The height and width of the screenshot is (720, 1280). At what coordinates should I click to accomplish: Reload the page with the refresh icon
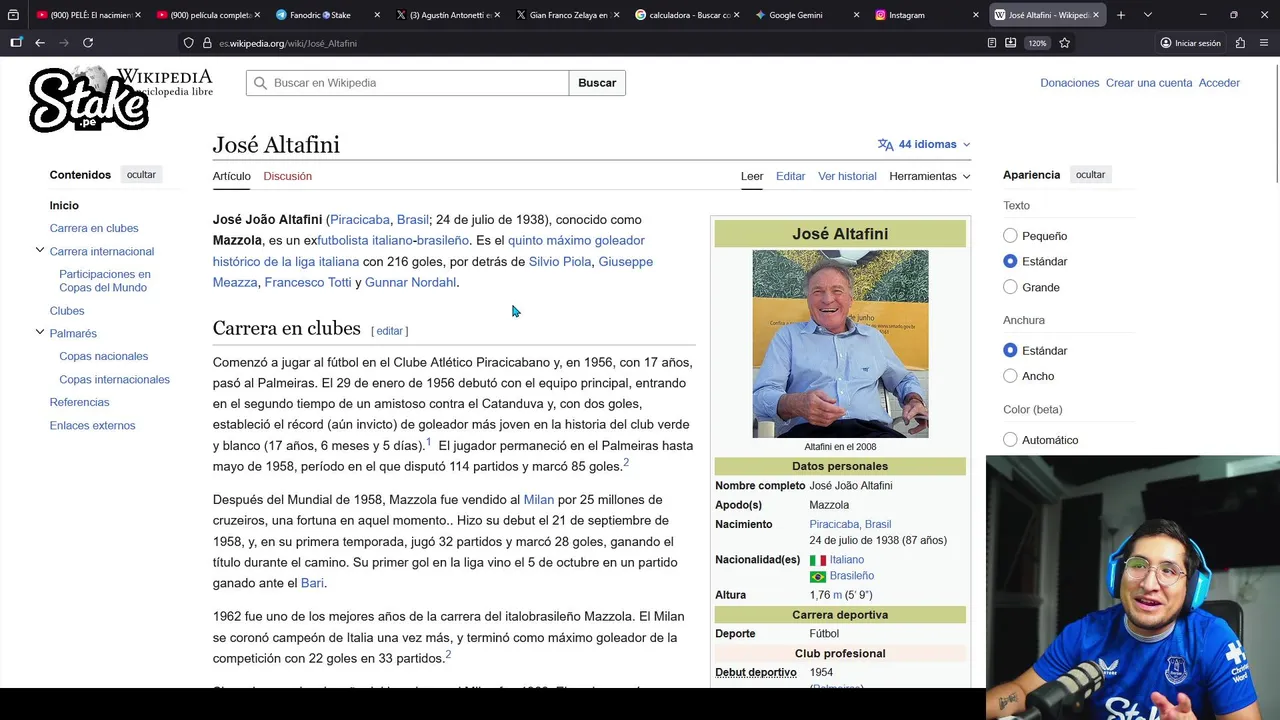88,43
